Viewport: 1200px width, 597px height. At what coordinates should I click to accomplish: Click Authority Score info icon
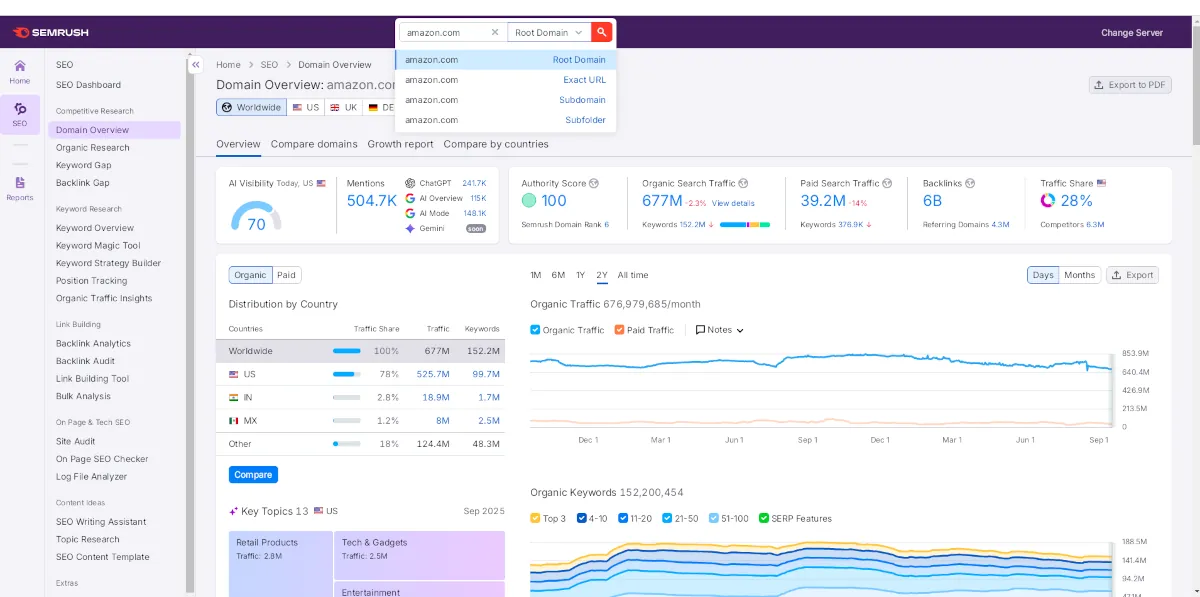[594, 183]
